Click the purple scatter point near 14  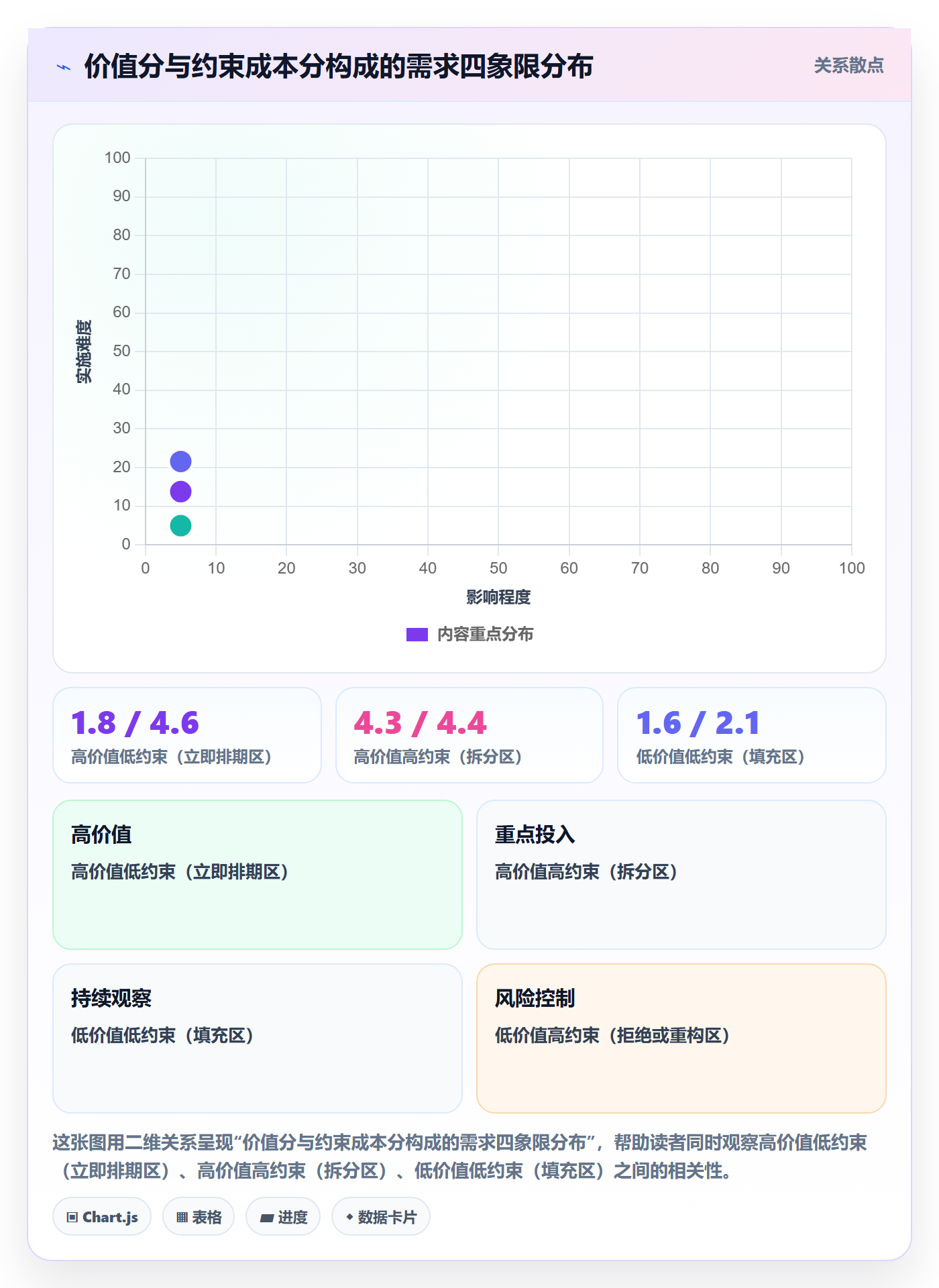tap(180, 492)
